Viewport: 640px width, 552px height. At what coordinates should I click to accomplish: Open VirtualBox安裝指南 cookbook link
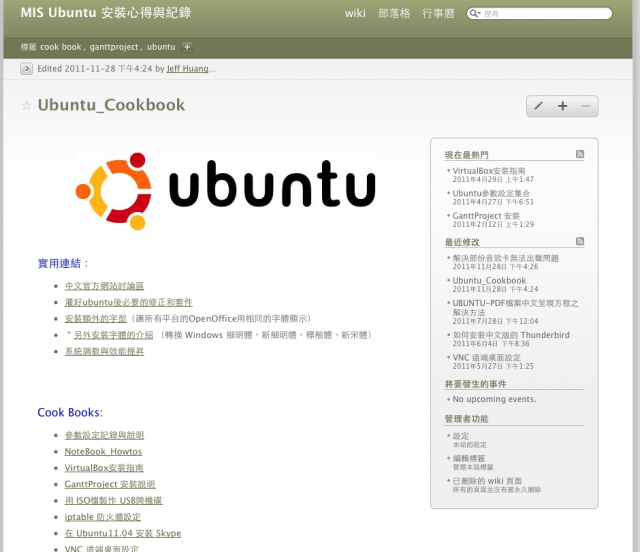104,468
